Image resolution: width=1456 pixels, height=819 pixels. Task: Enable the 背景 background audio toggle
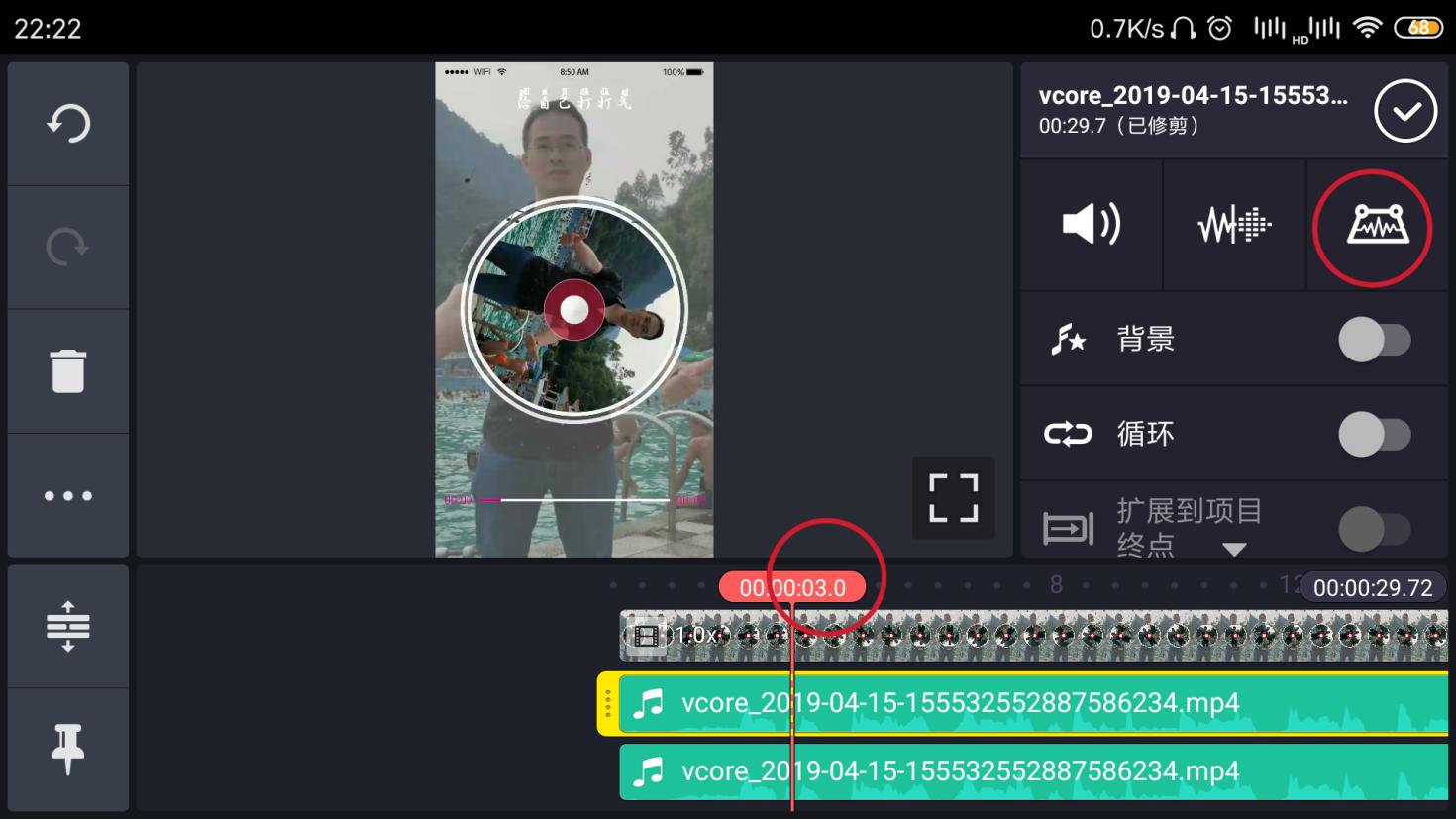coord(1378,339)
